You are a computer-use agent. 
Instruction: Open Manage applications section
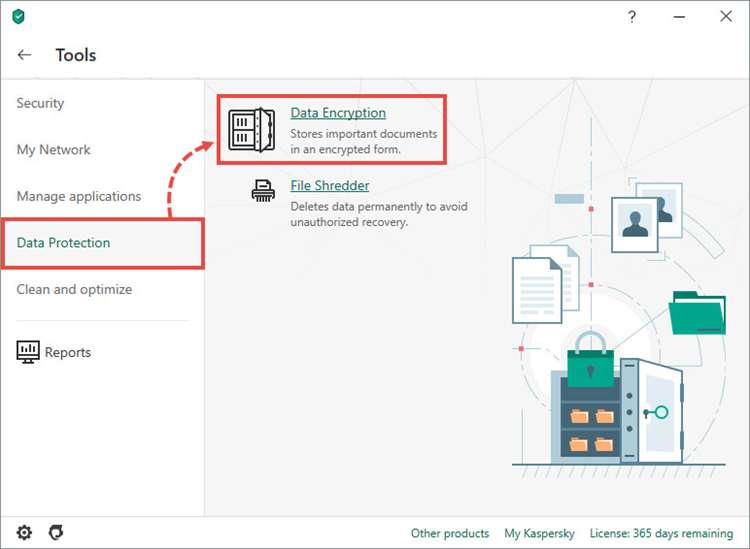pos(79,196)
